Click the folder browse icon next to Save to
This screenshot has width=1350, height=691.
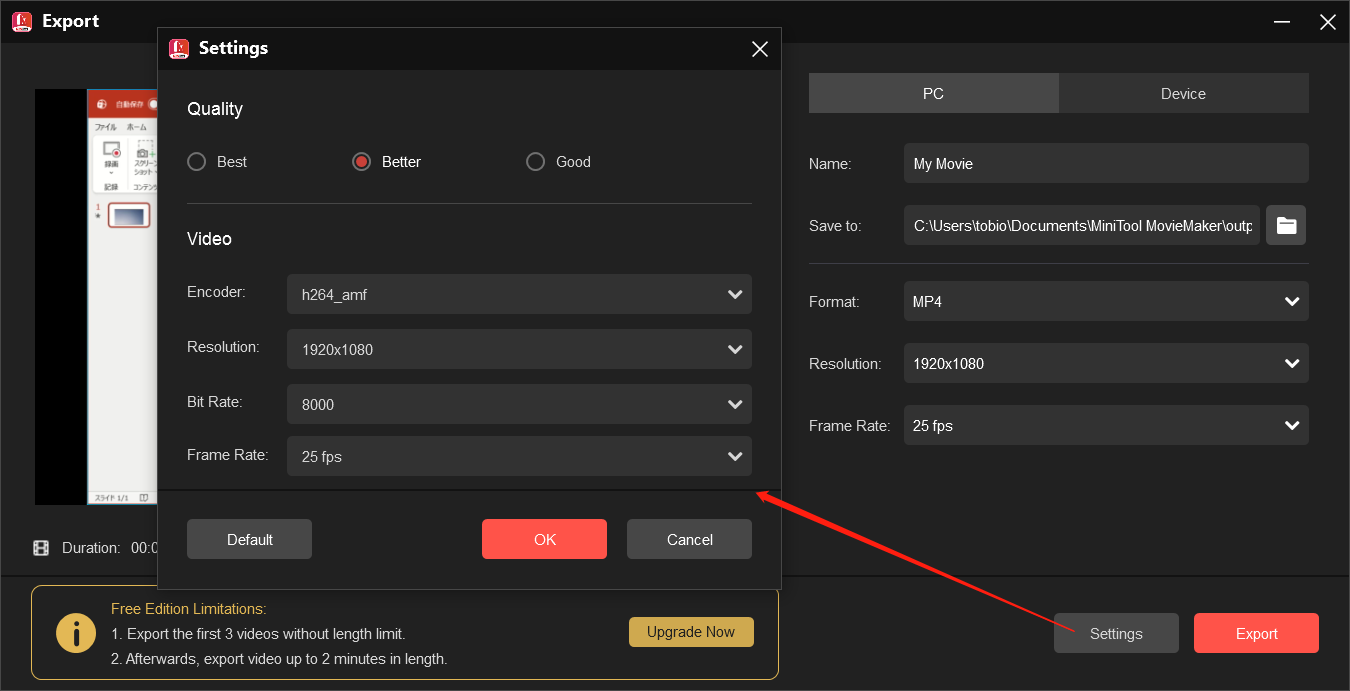pyautogui.click(x=1286, y=225)
